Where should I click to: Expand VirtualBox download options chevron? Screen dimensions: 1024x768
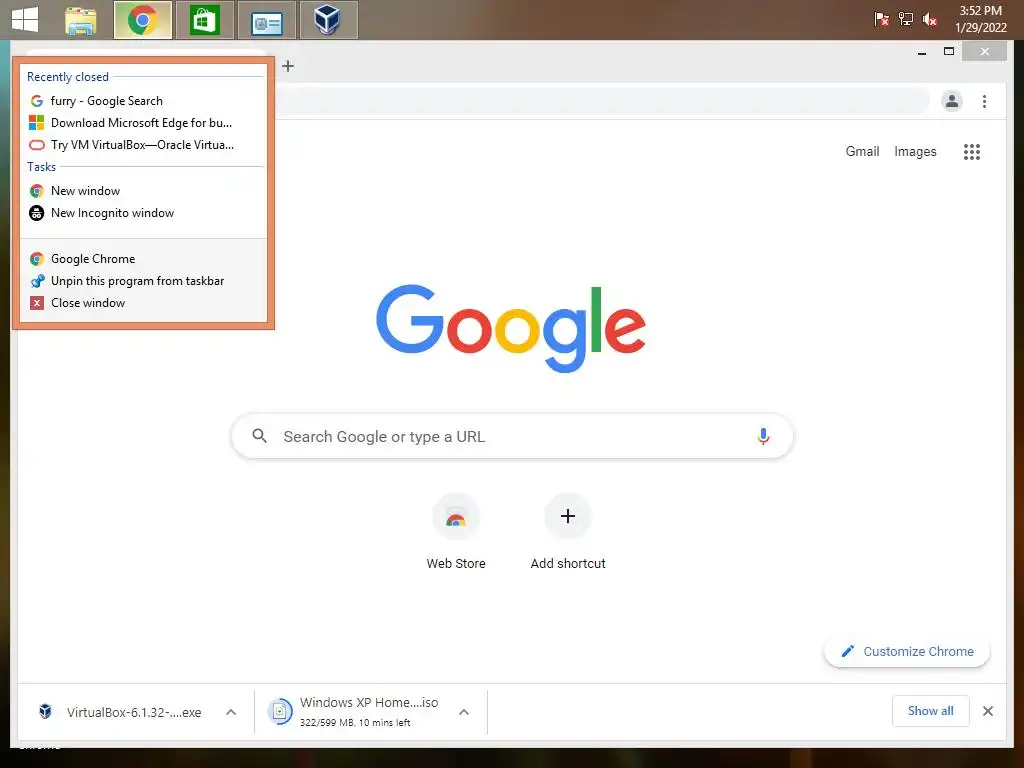[x=231, y=712]
